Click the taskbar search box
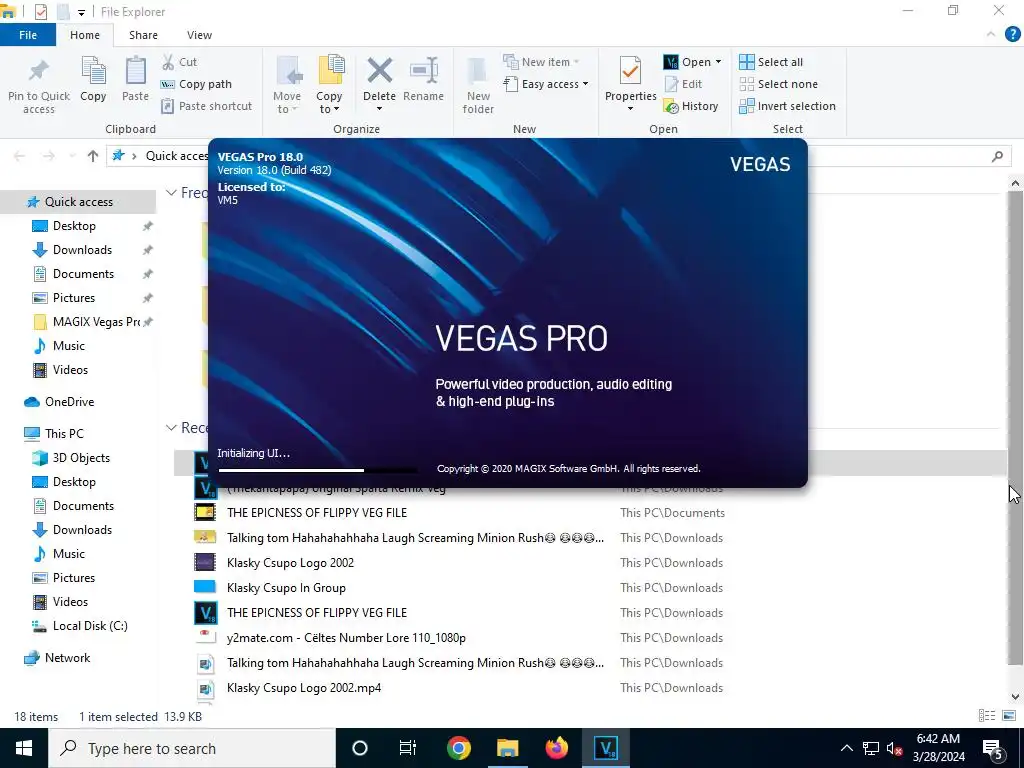This screenshot has width=1024, height=768. coord(192,748)
